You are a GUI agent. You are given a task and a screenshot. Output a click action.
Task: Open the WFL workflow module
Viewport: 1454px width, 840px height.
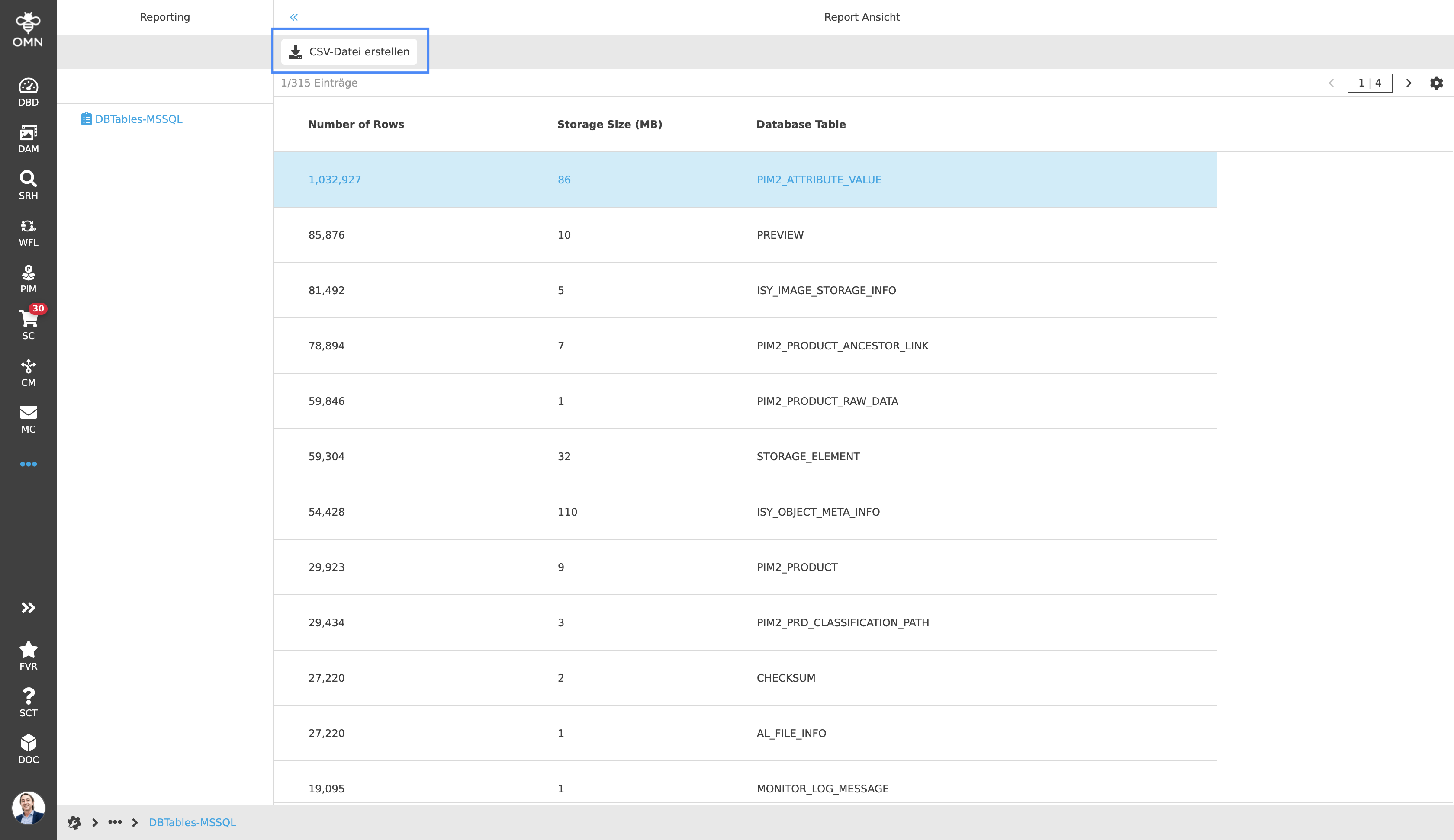[x=28, y=233]
